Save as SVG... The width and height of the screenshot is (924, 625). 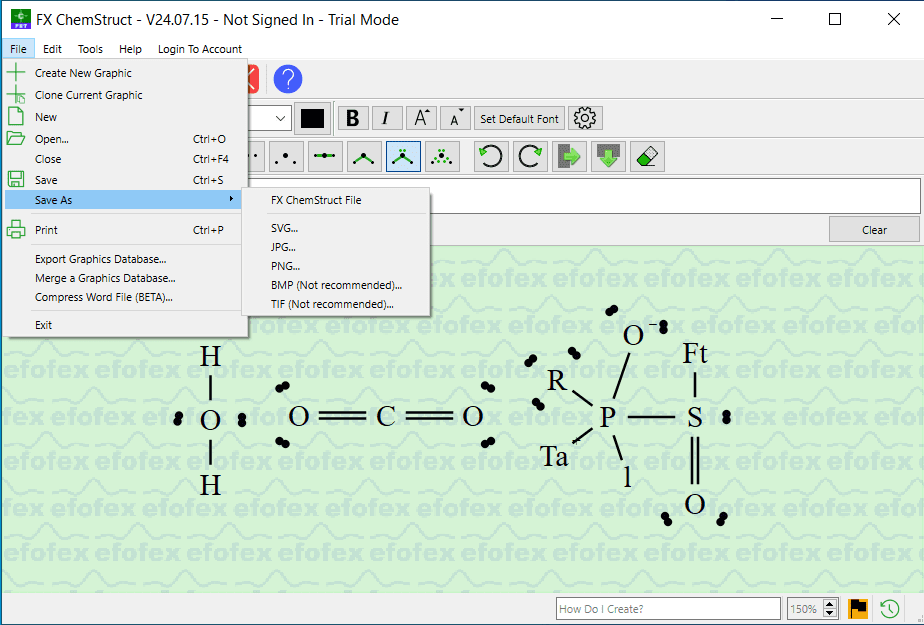click(336, 228)
